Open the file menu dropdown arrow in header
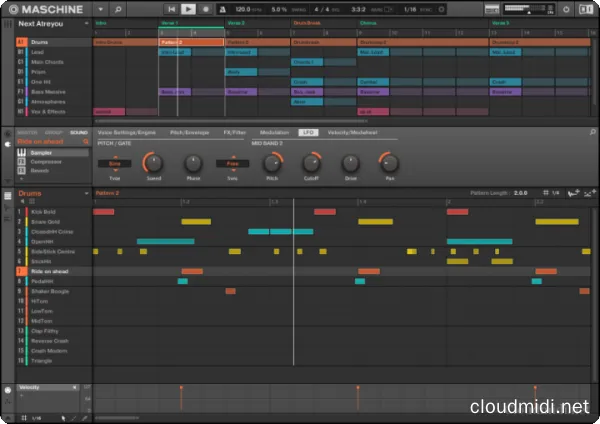Viewport: 600px width, 424px height. (101, 9)
